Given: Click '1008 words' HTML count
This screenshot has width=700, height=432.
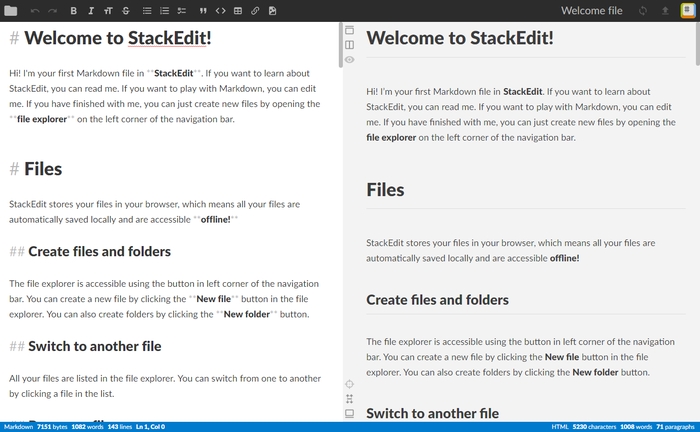Looking at the screenshot, I should 636,427.
